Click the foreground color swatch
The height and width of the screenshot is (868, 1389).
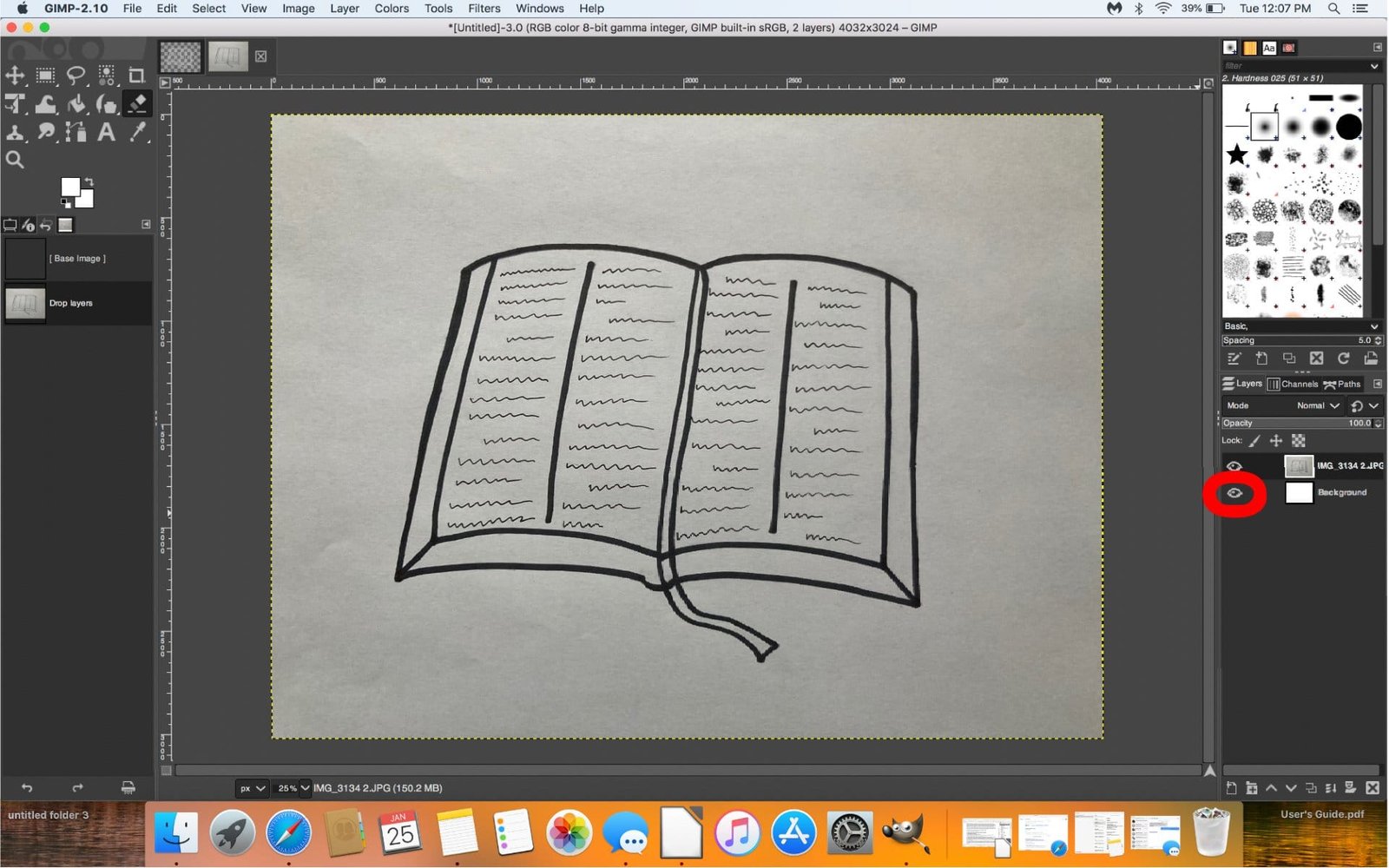[x=69, y=187]
